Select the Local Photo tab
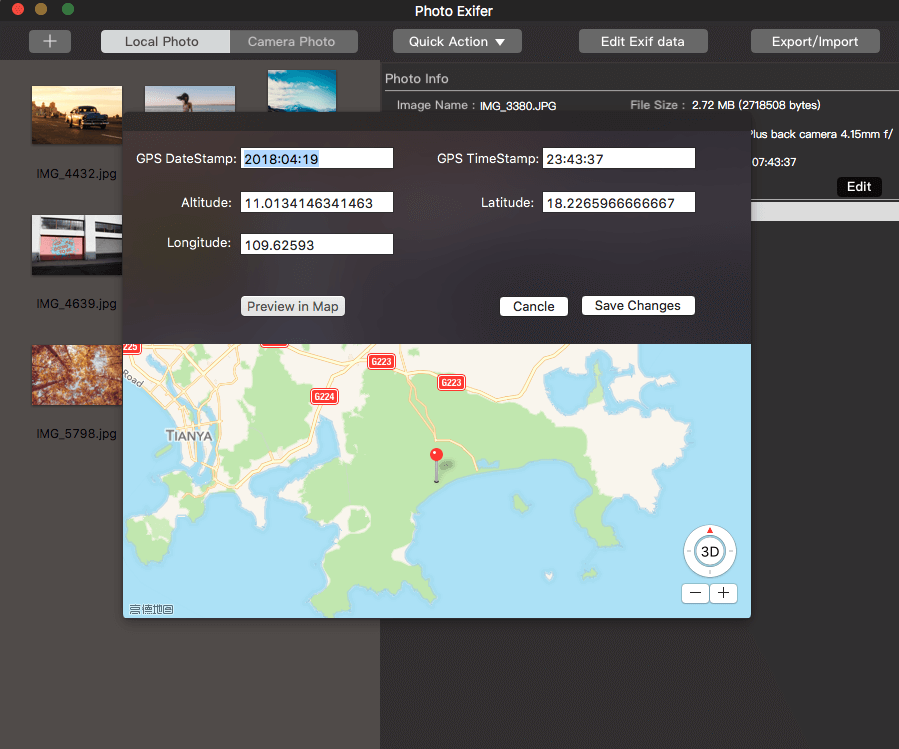Screen dimensions: 899x749 (x=164, y=41)
